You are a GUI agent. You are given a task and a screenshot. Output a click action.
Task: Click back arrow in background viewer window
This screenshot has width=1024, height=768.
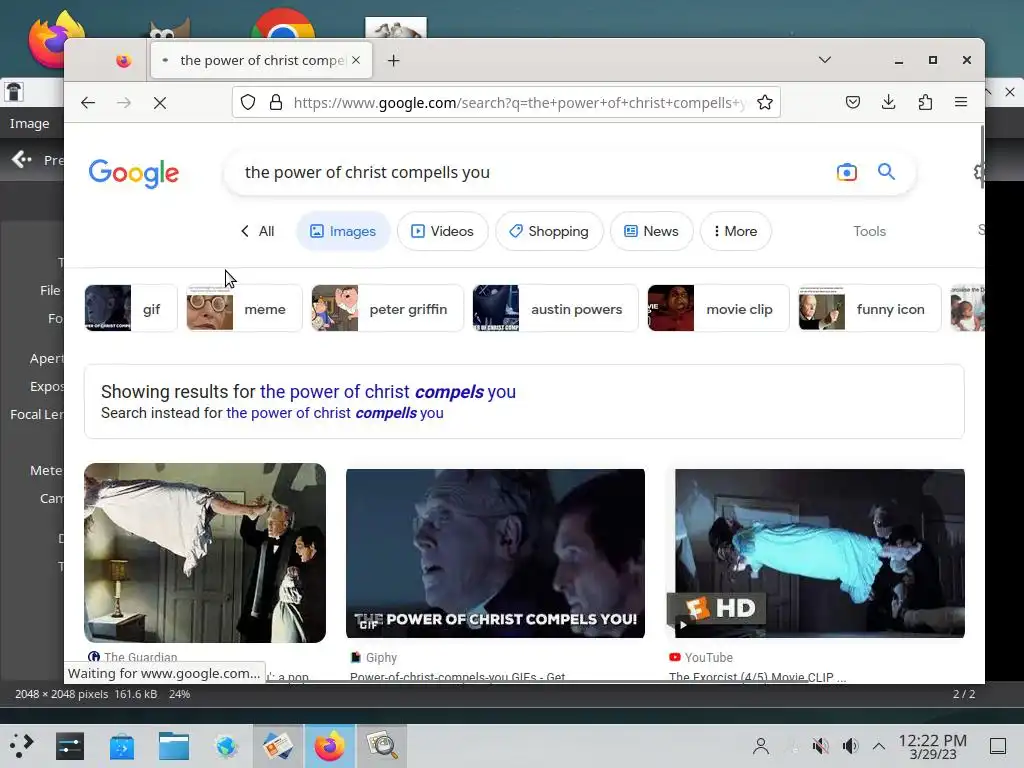click(x=22, y=159)
